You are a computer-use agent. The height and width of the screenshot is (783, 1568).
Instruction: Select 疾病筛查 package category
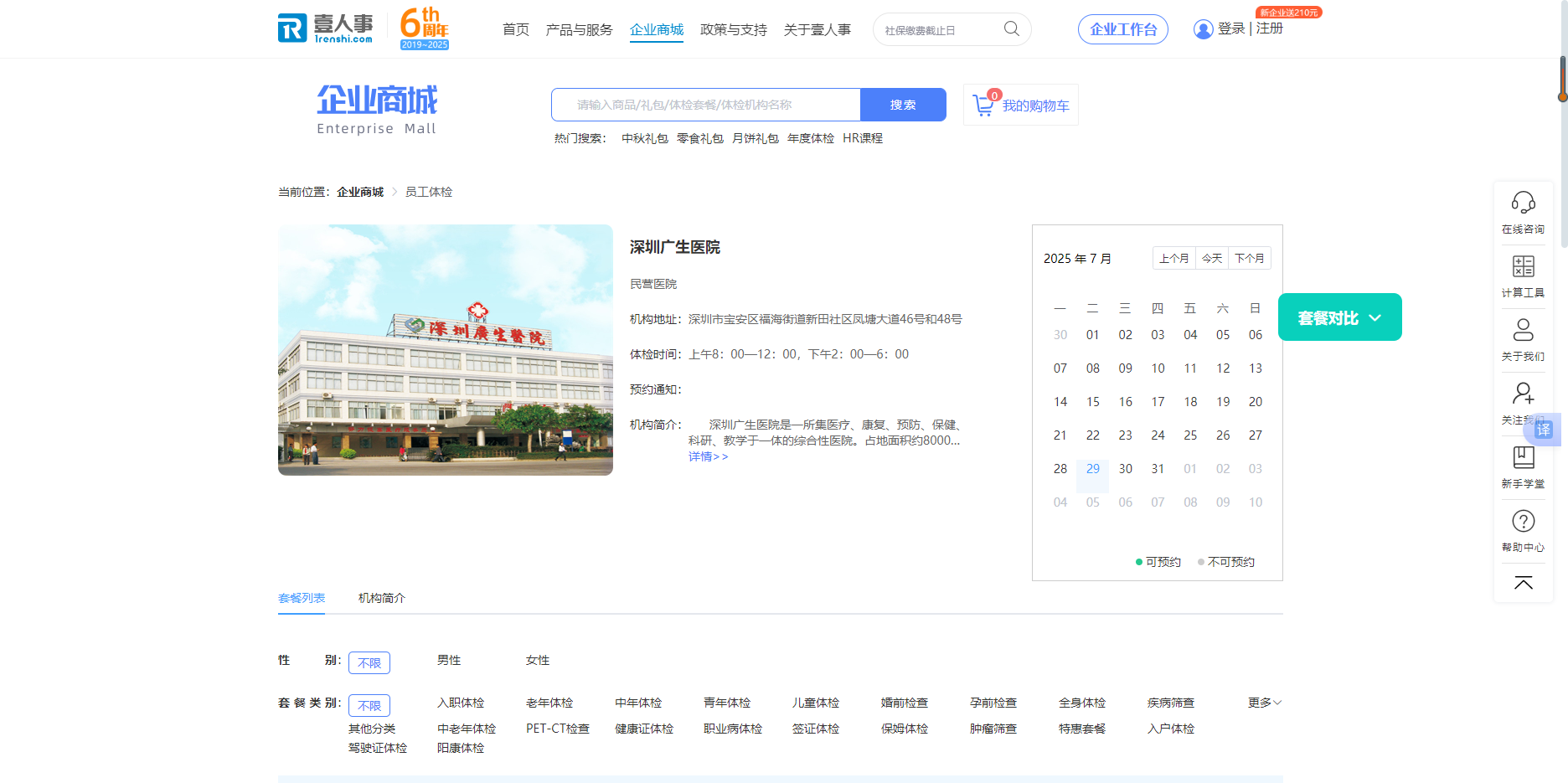point(1171,703)
